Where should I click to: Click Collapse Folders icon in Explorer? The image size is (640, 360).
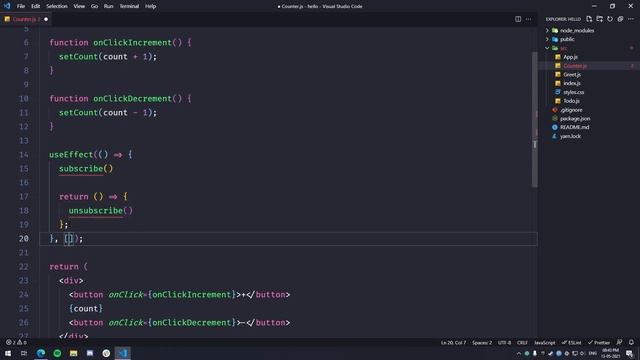(620, 19)
